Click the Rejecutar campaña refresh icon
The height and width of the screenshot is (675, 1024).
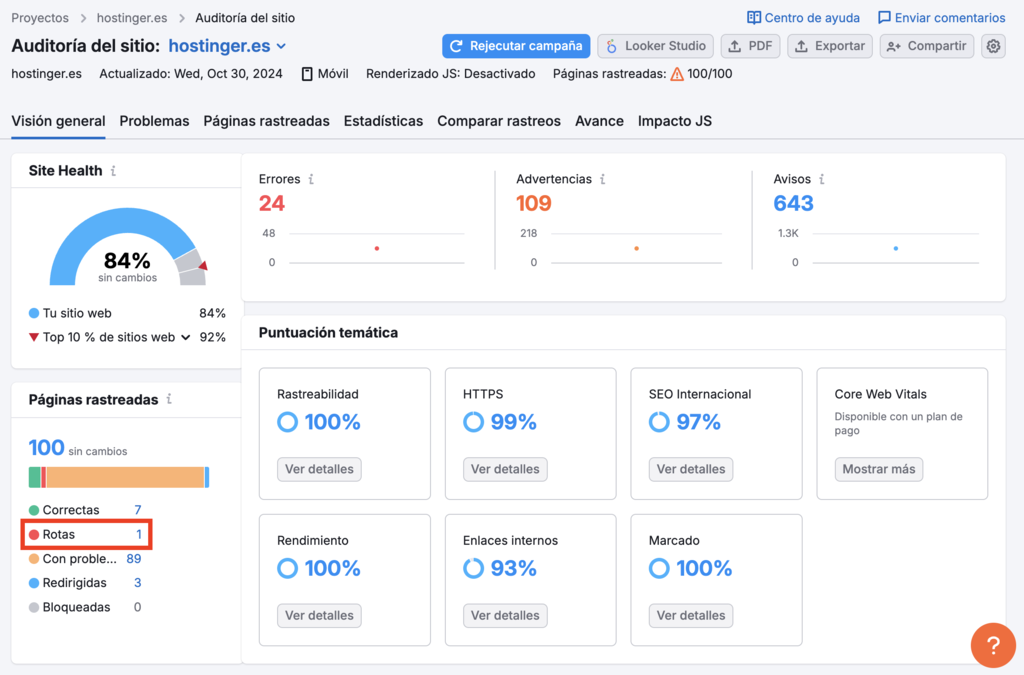(458, 46)
